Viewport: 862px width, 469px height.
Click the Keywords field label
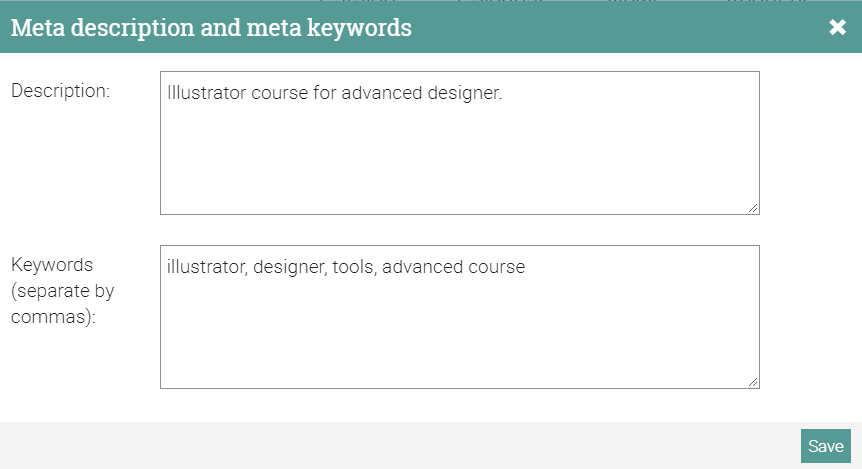pyautogui.click(x=52, y=265)
